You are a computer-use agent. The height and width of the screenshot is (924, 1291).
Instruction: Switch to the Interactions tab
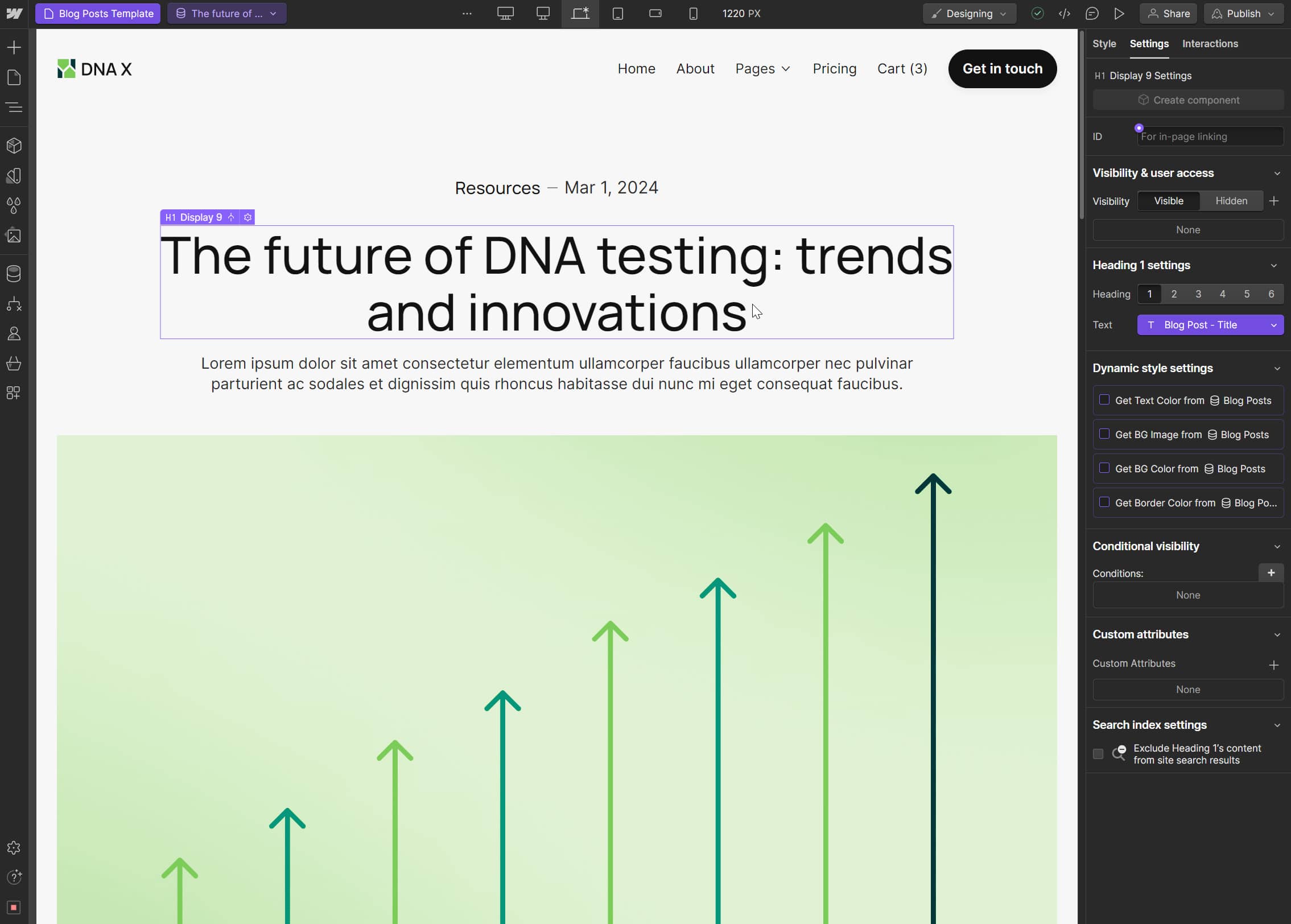tap(1210, 44)
